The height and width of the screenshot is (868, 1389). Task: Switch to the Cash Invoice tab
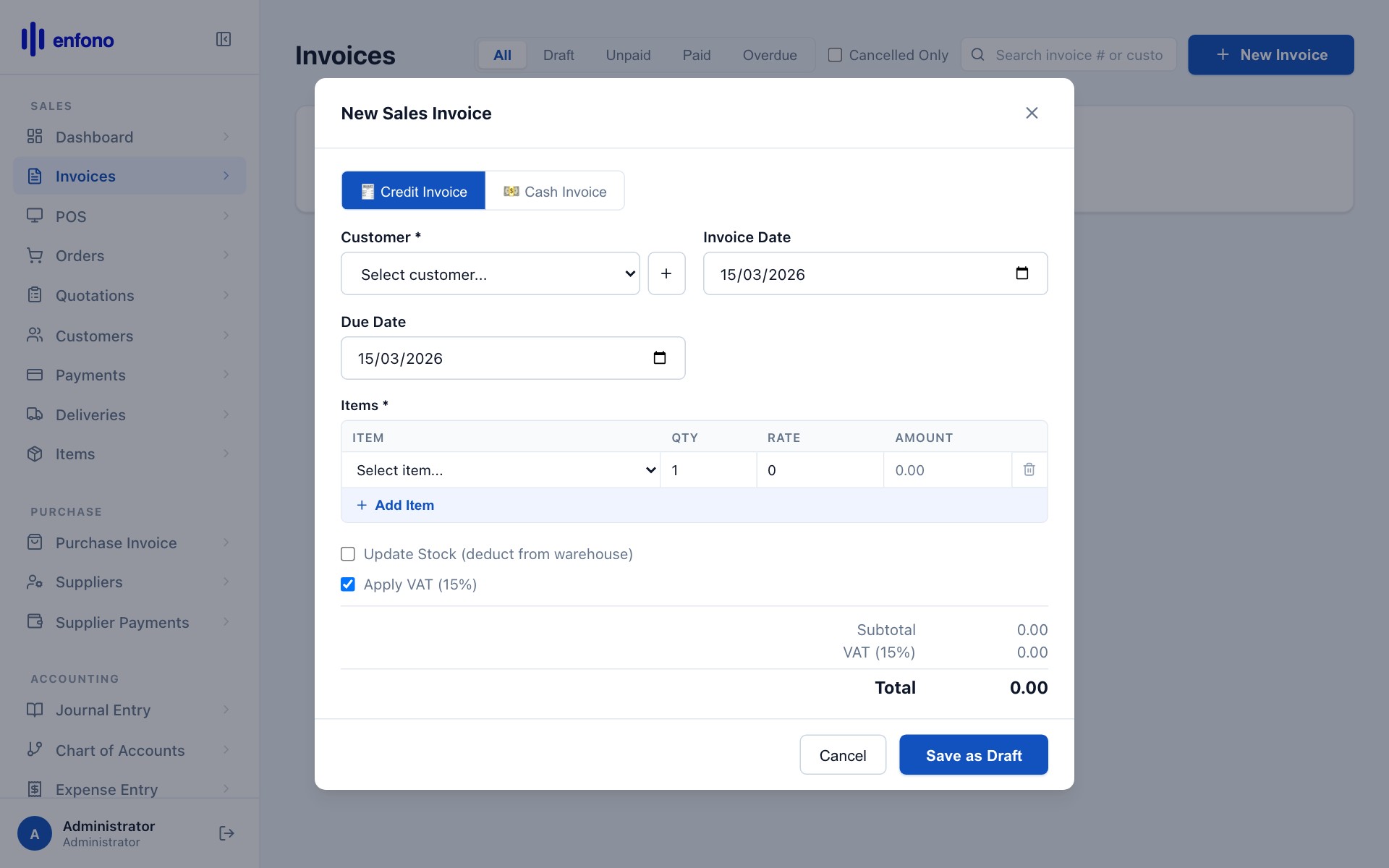554,190
